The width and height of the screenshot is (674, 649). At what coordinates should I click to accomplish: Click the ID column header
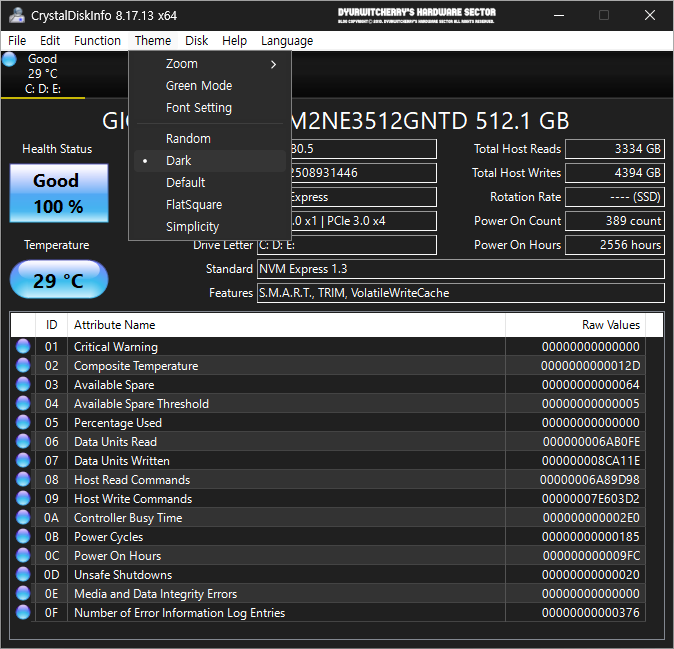(52, 325)
